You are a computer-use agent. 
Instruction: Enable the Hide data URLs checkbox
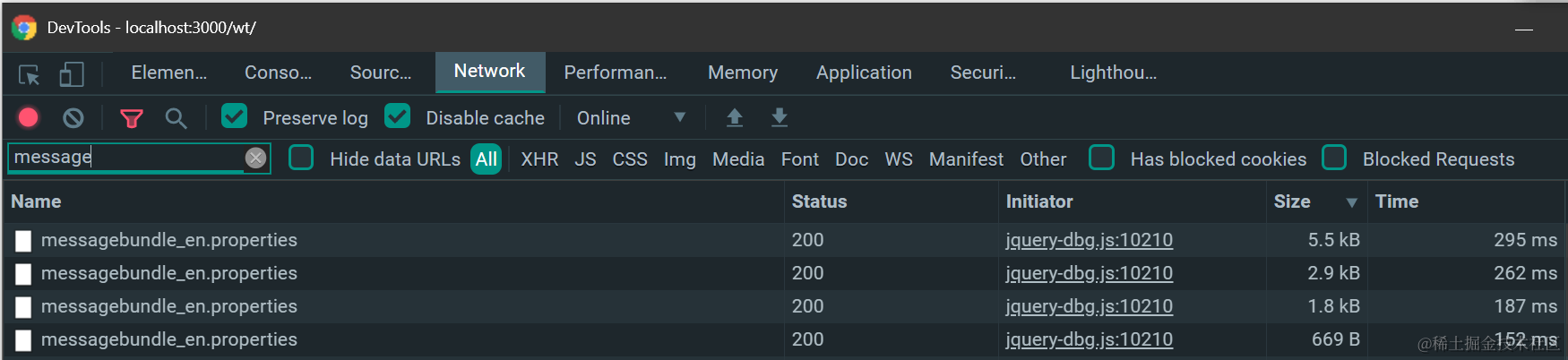click(302, 158)
